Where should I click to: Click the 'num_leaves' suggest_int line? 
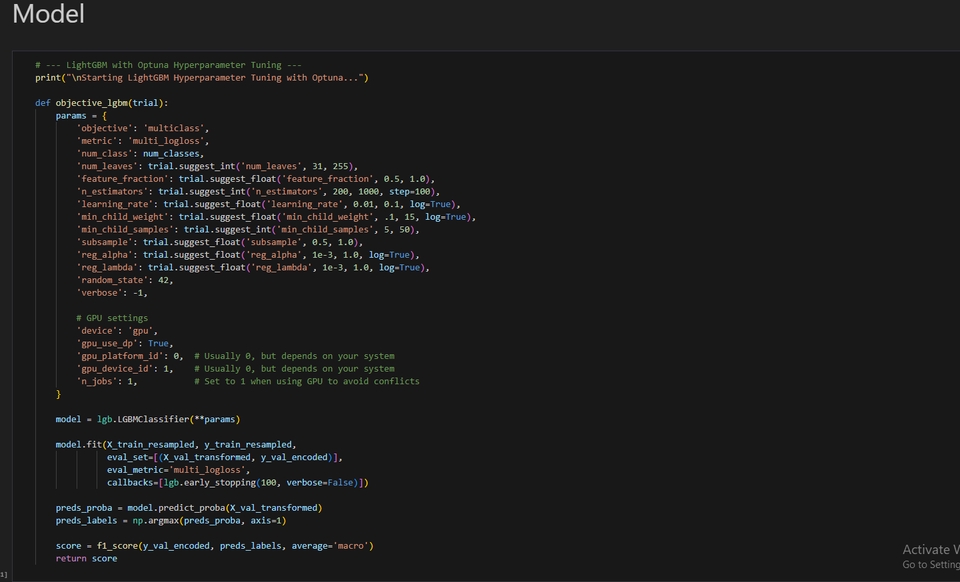(217, 166)
